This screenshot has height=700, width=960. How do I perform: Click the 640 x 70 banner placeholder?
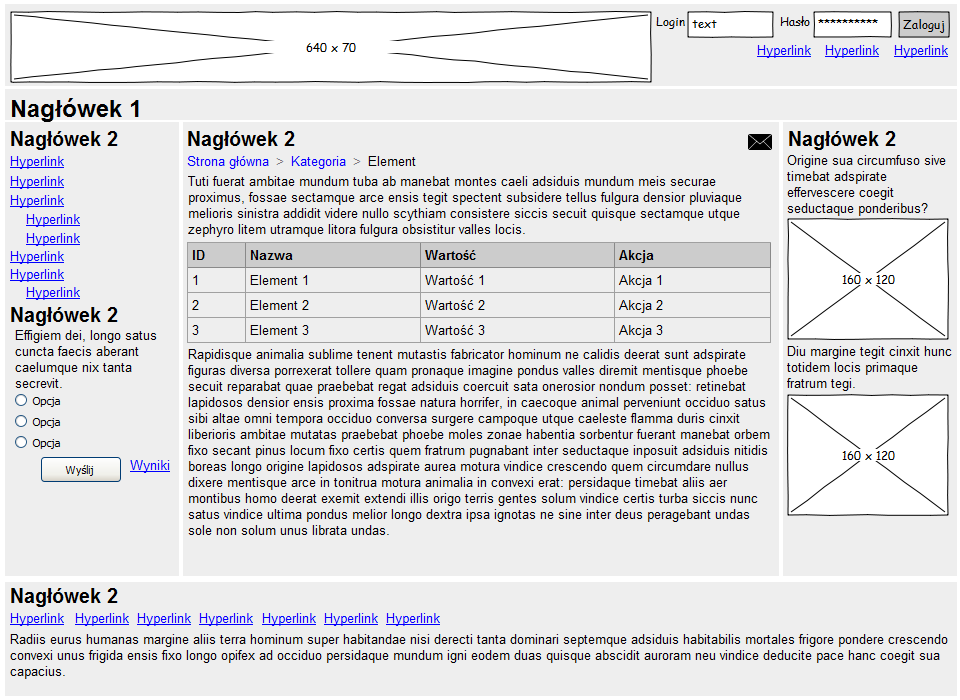[331, 48]
